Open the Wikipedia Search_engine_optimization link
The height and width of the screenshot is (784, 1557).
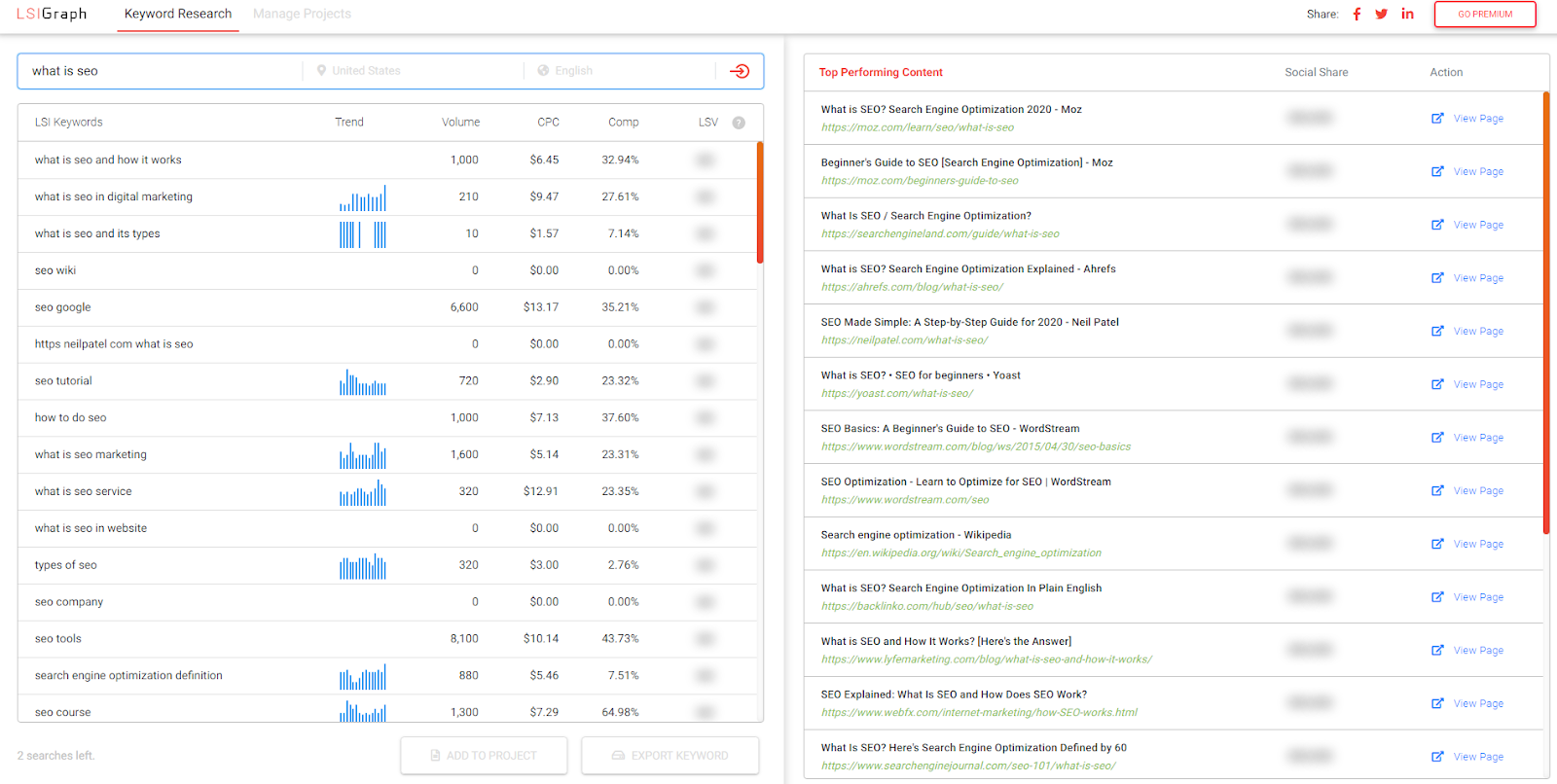961,553
